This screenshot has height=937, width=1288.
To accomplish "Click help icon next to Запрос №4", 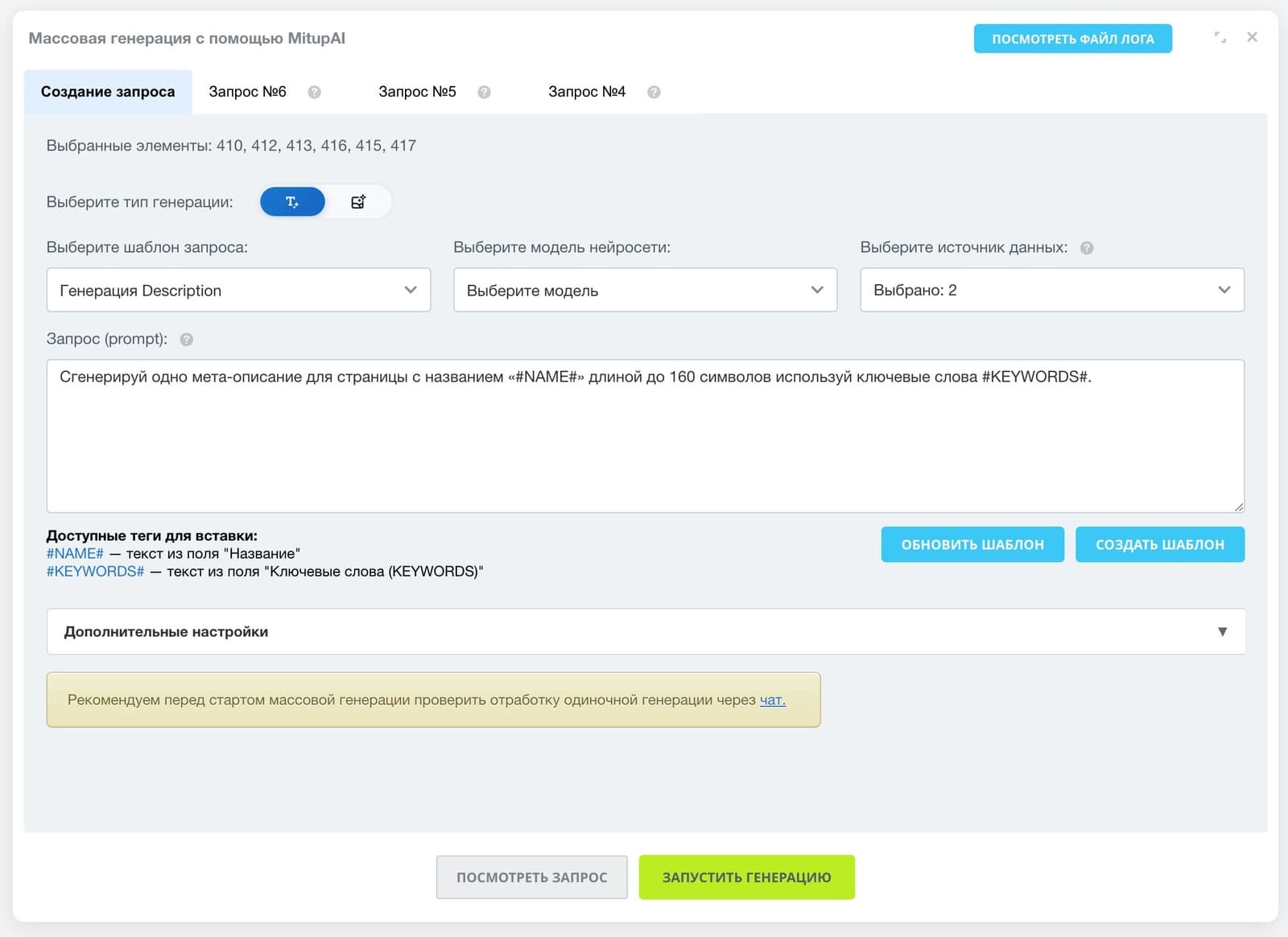I will [654, 93].
